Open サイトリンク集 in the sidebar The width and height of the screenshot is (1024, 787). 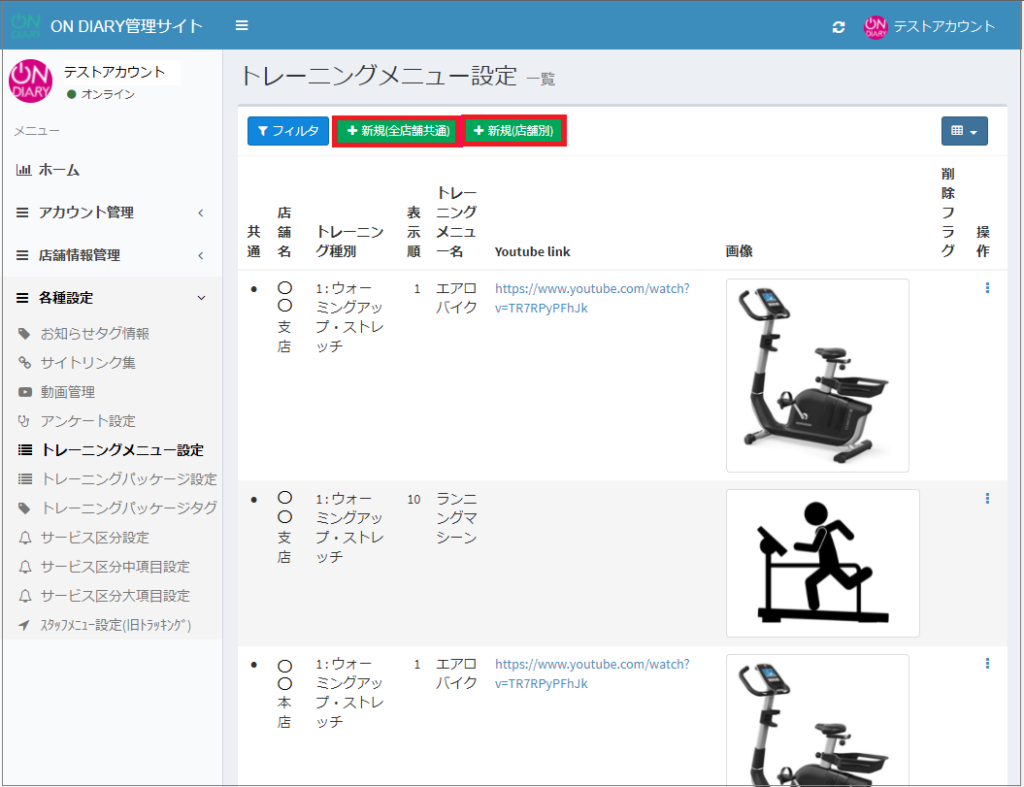coord(88,363)
